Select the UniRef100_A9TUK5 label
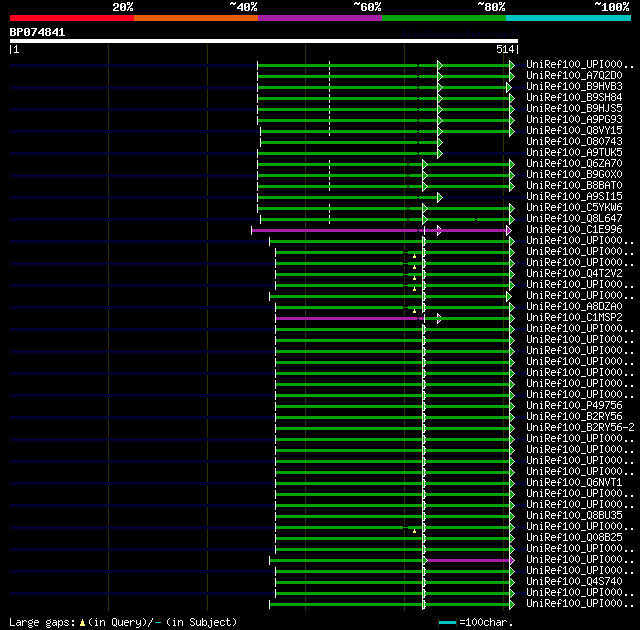Screen dimensions: 640x630 (x=574, y=153)
